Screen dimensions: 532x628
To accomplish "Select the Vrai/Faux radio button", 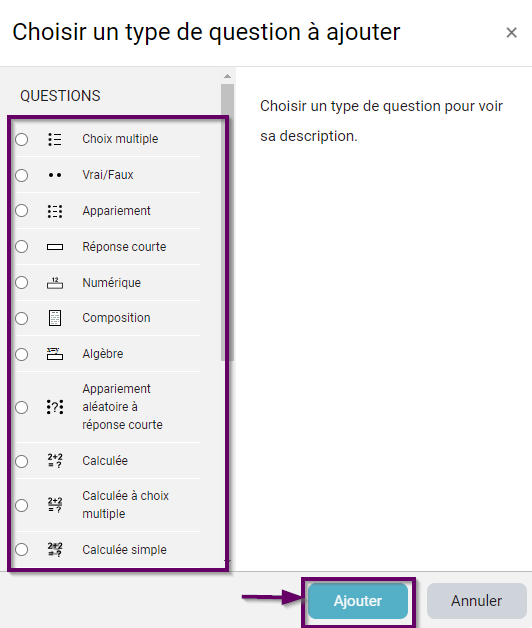I will pyautogui.click(x=22, y=175).
